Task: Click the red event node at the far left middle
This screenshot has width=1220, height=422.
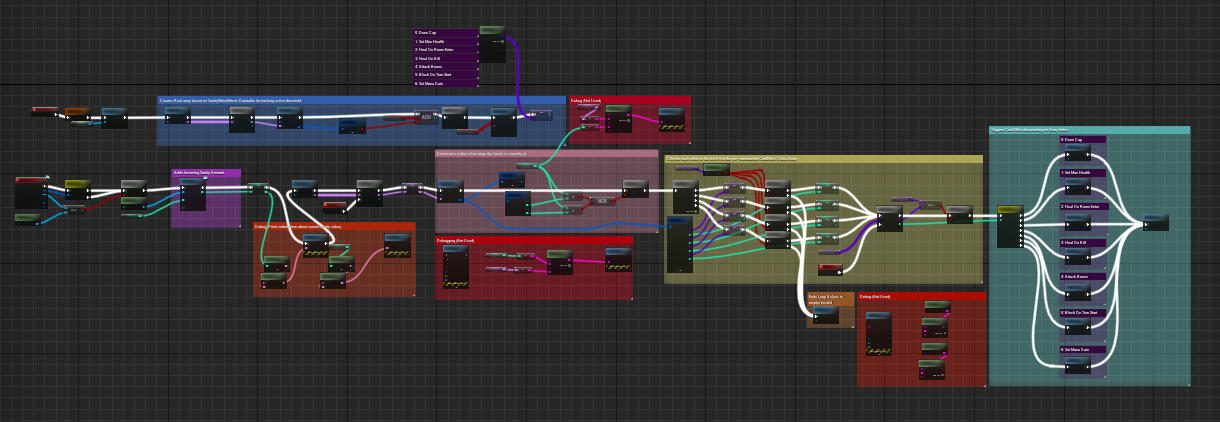Action: coord(30,180)
